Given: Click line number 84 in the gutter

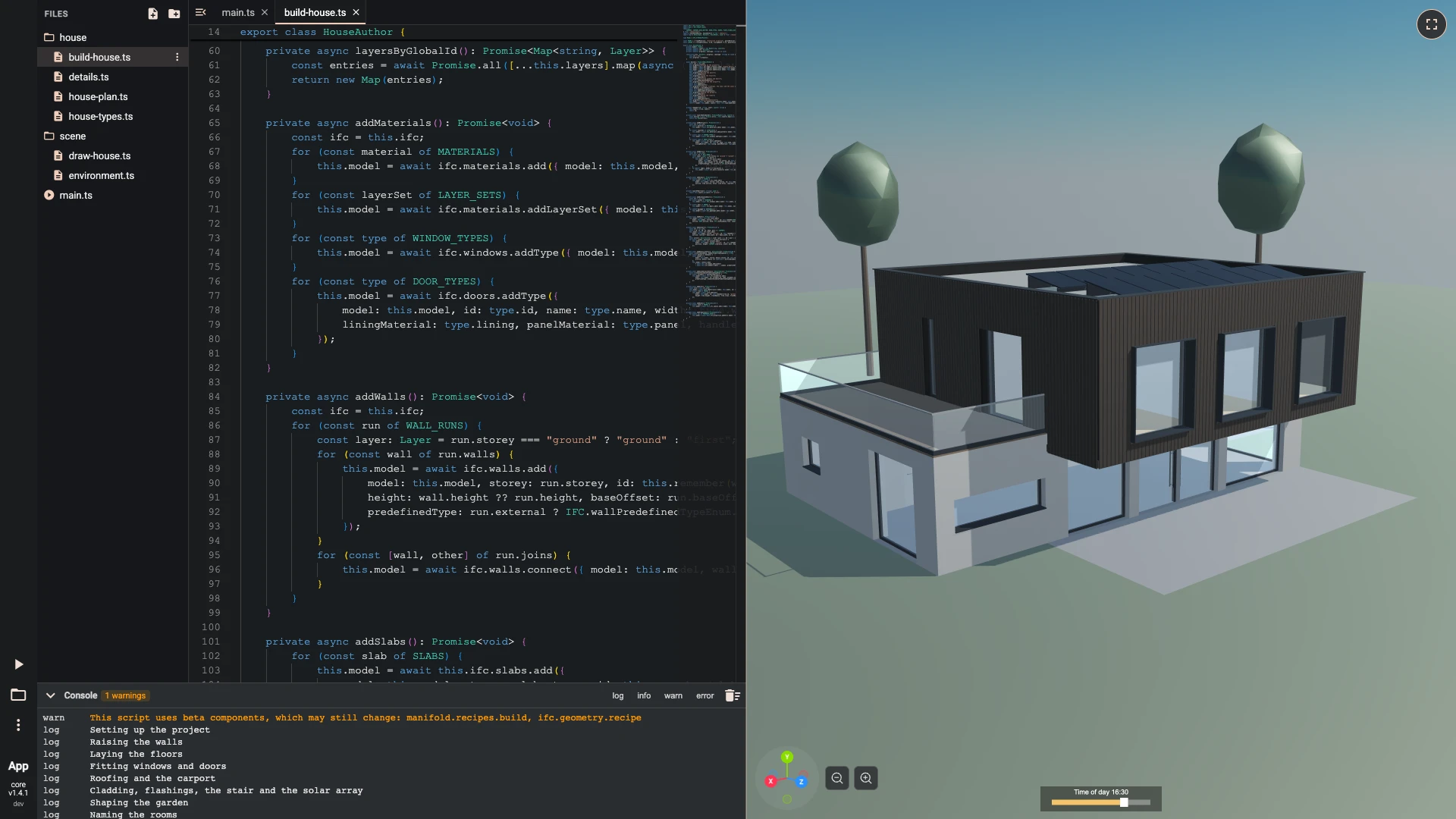Looking at the screenshot, I should [214, 397].
